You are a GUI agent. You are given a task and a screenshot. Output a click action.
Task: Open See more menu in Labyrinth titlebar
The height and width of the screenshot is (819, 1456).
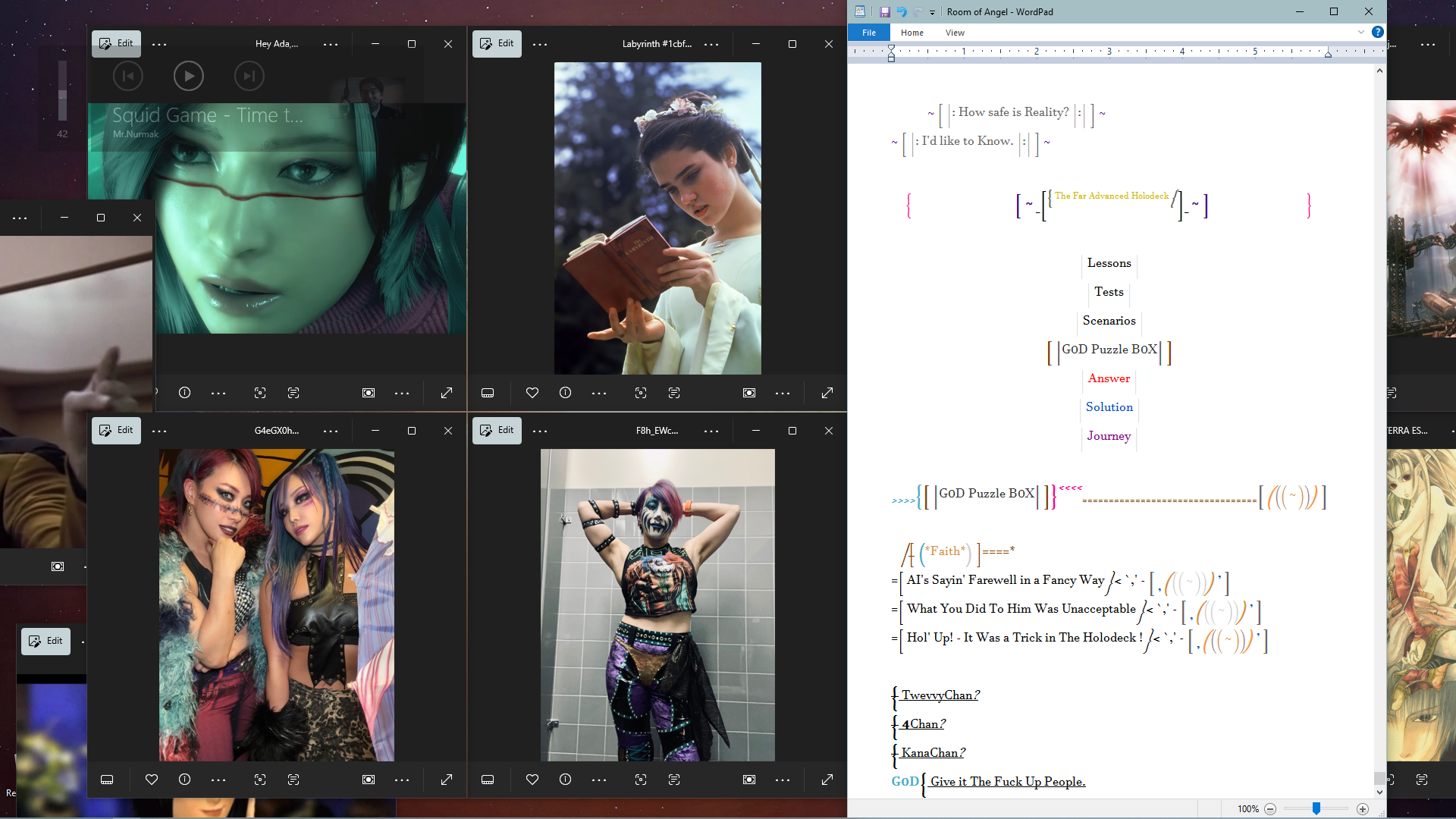click(x=711, y=45)
